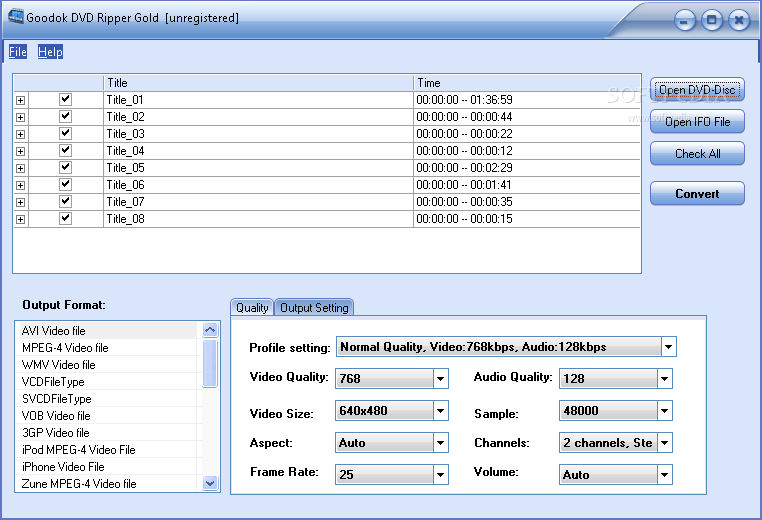Image resolution: width=762 pixels, height=520 pixels.
Task: Select the Title_05 row name
Action: point(125,168)
